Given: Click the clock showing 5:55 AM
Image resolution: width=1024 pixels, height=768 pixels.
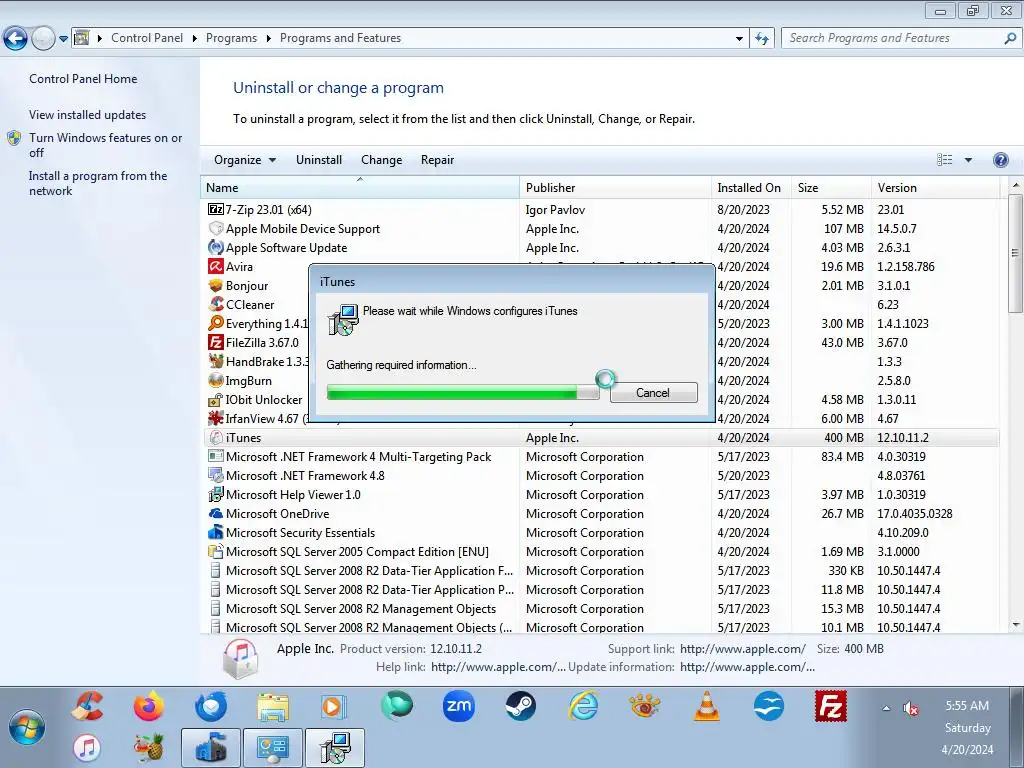Looking at the screenshot, I should [967, 706].
